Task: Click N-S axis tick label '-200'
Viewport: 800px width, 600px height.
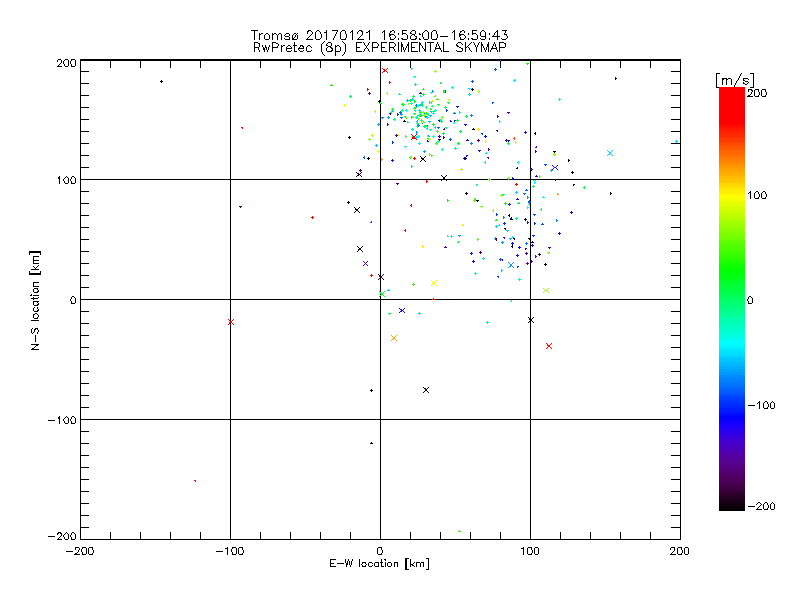Action: (62, 536)
